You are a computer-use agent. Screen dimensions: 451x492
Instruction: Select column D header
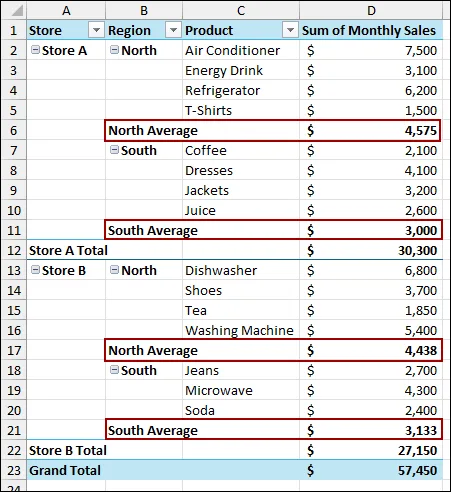371,11
